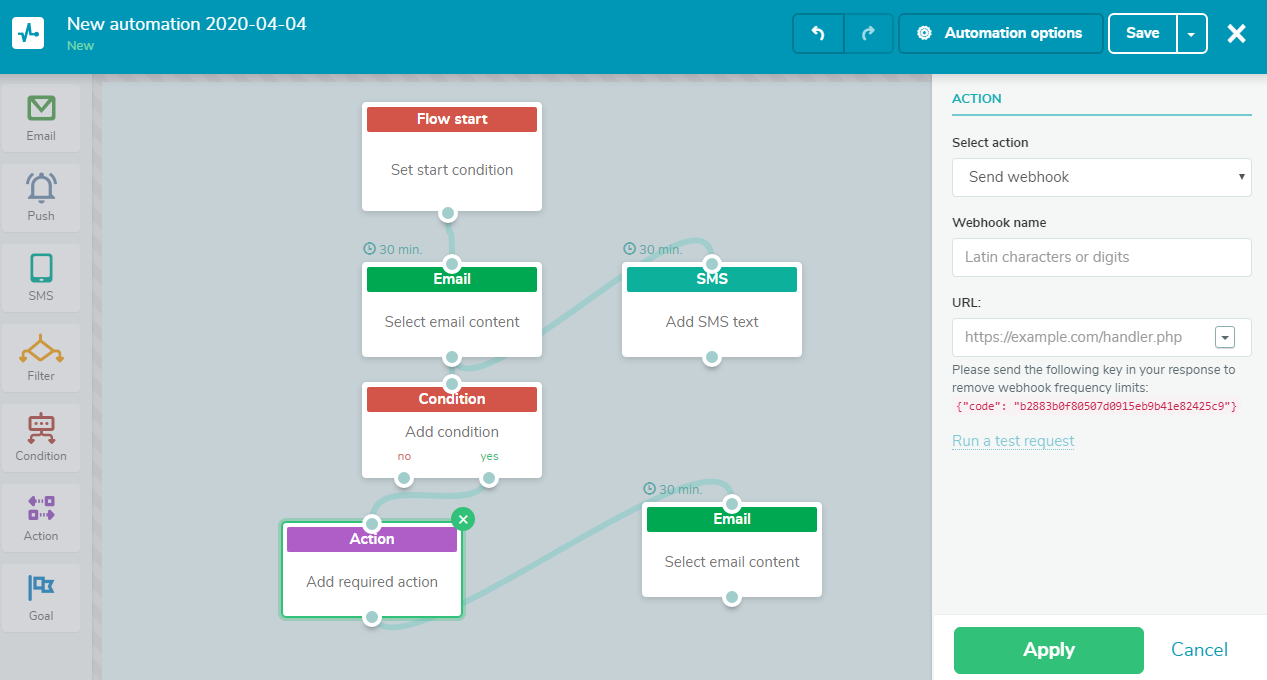Open the Select action dropdown
The height and width of the screenshot is (680, 1267).
point(1100,177)
